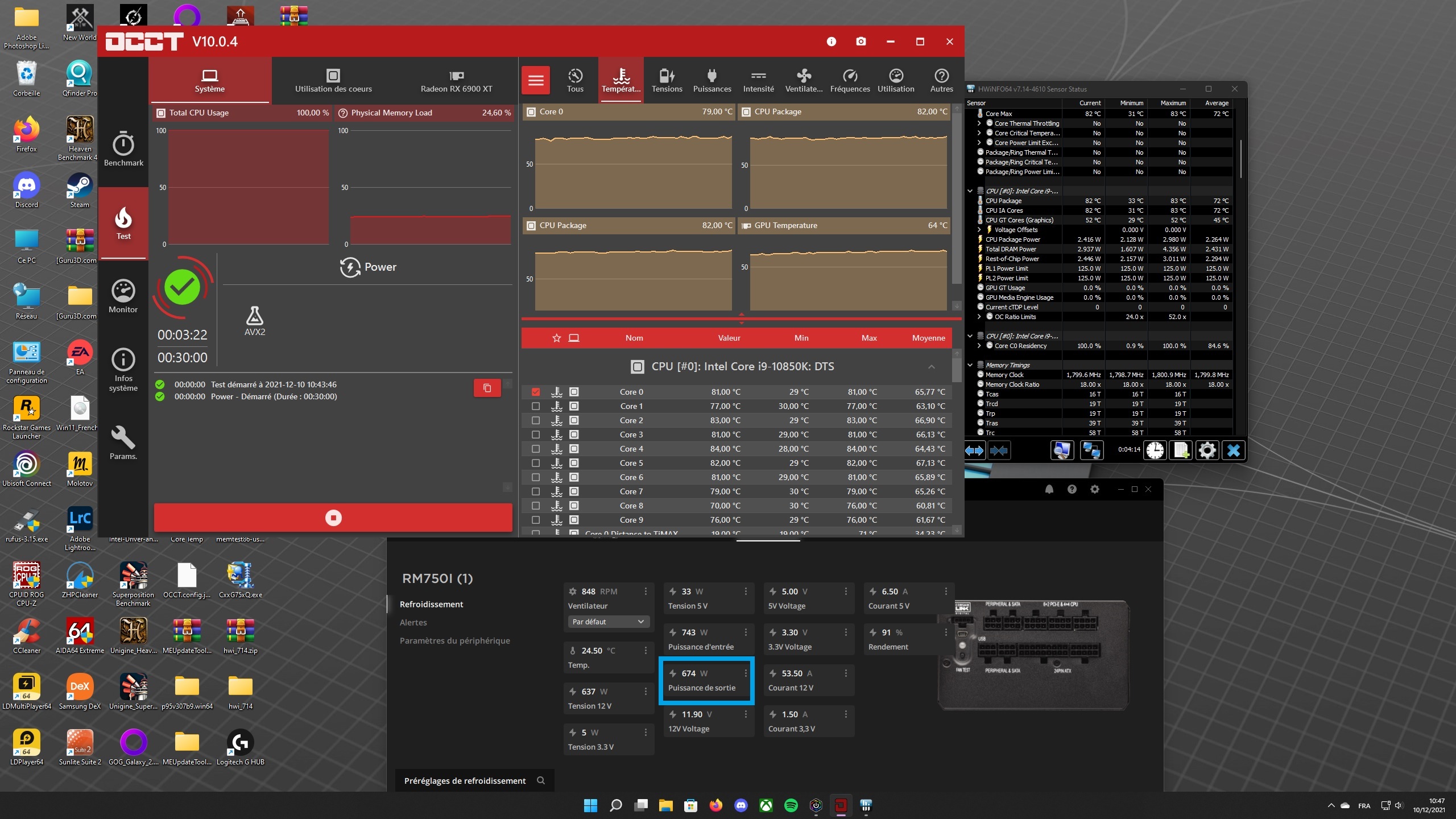Open the Benchmark section in OCCT sidebar
Viewport: 1456px width, 819px height.
pyautogui.click(x=123, y=149)
